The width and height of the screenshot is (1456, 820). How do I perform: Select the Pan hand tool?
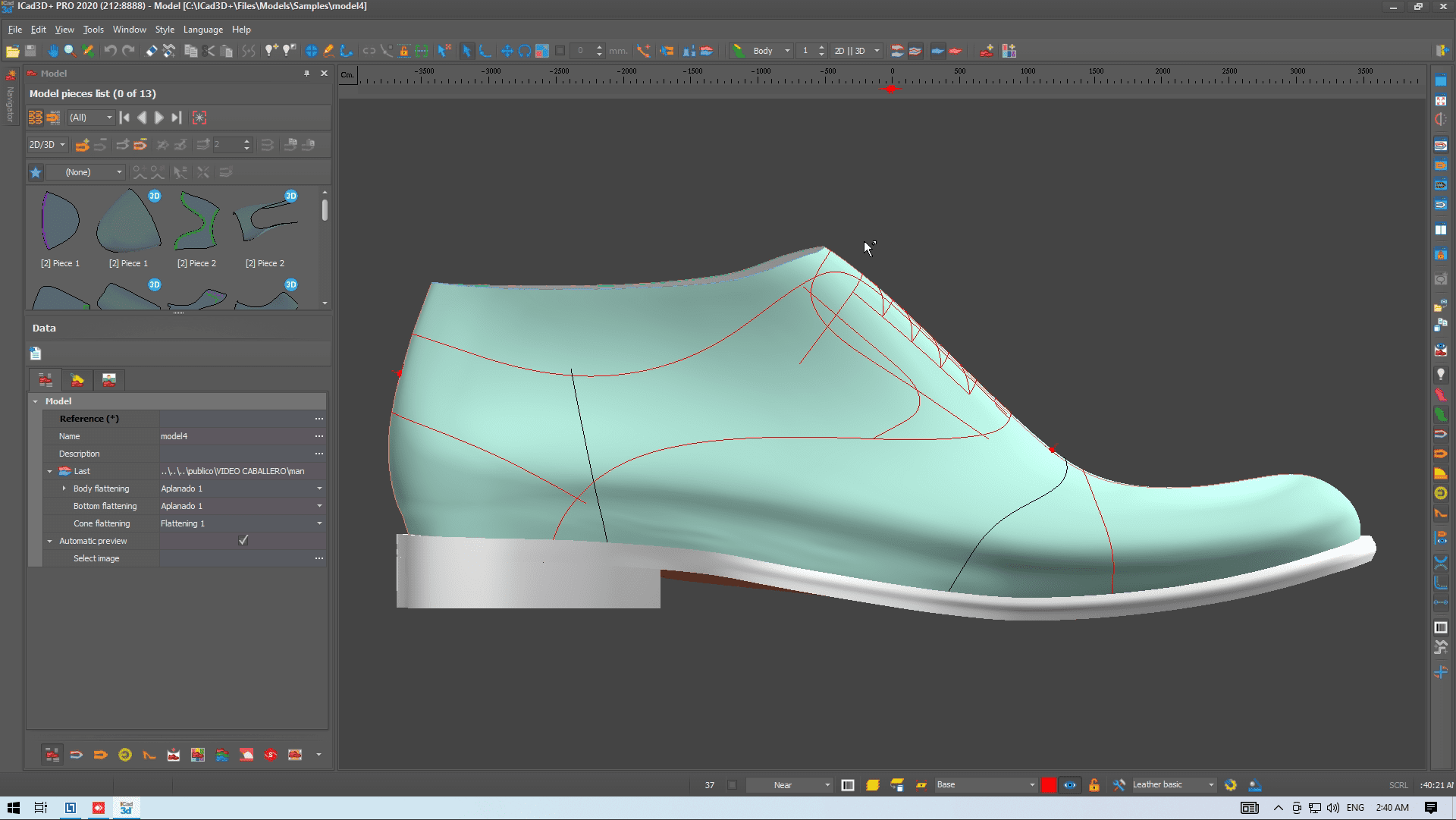(52, 51)
